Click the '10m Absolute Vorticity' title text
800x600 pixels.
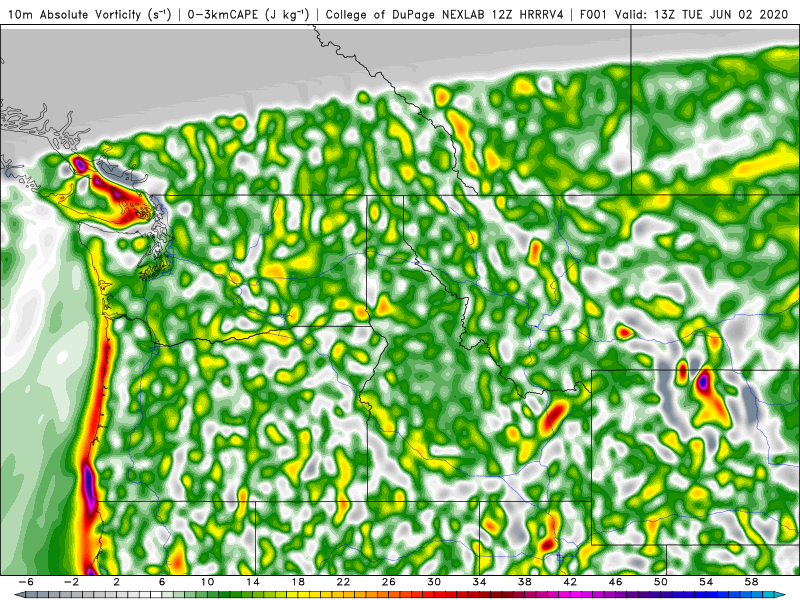pos(74,14)
